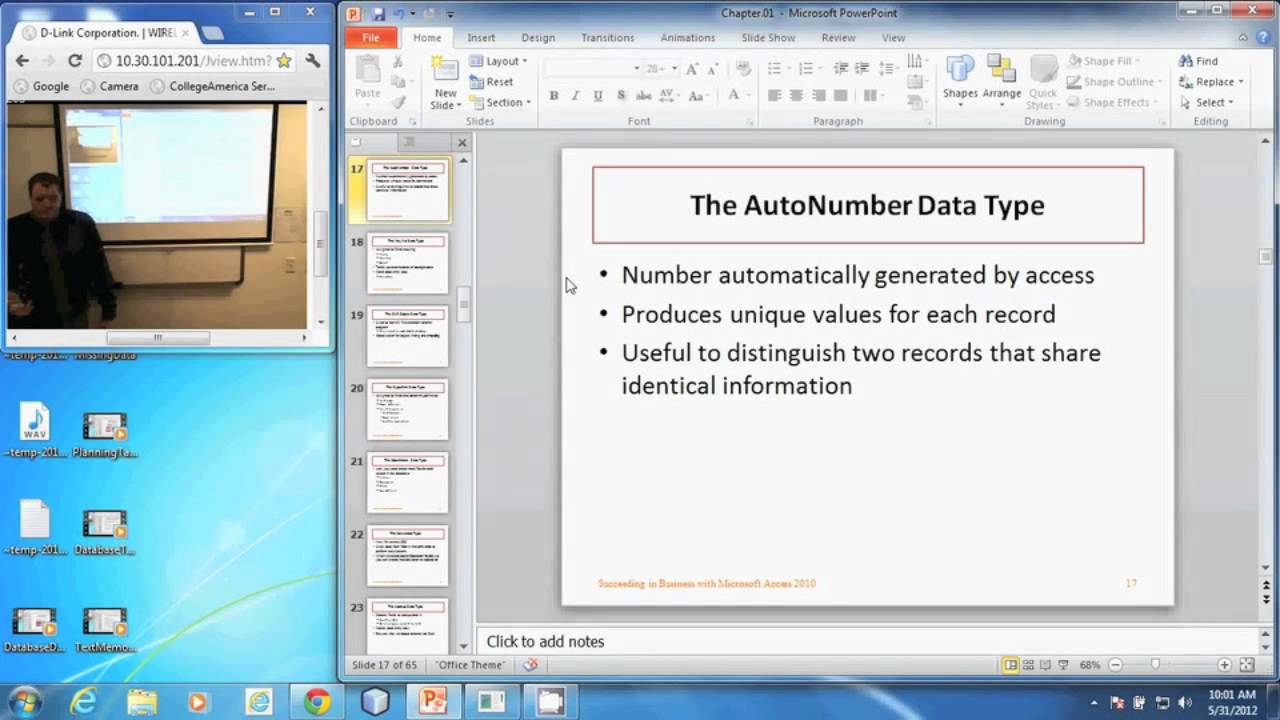Click the Undo arrow in Quick Access toolbar
The width and height of the screenshot is (1280, 720).
(399, 14)
